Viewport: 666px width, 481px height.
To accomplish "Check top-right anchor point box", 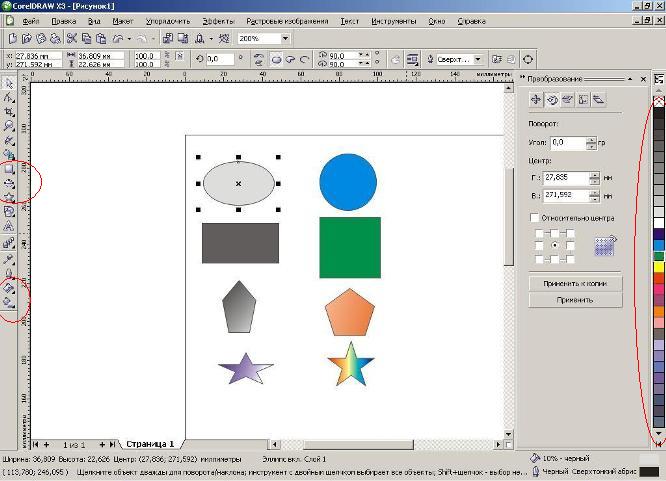I will 570,233.
